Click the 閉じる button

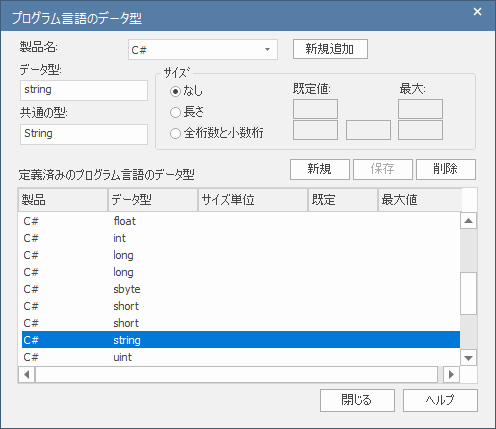tap(357, 400)
